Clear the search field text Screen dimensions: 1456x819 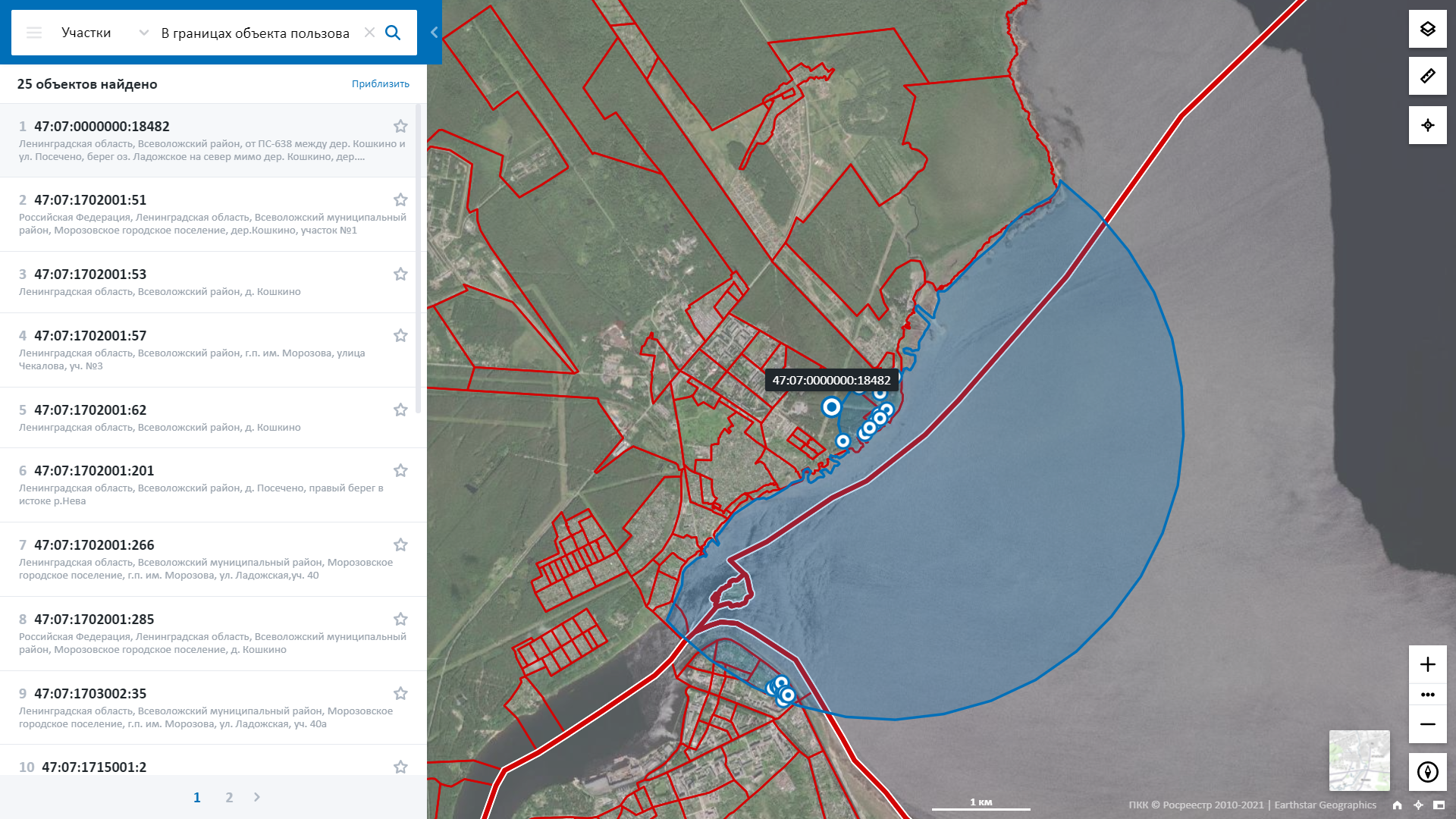(x=369, y=33)
